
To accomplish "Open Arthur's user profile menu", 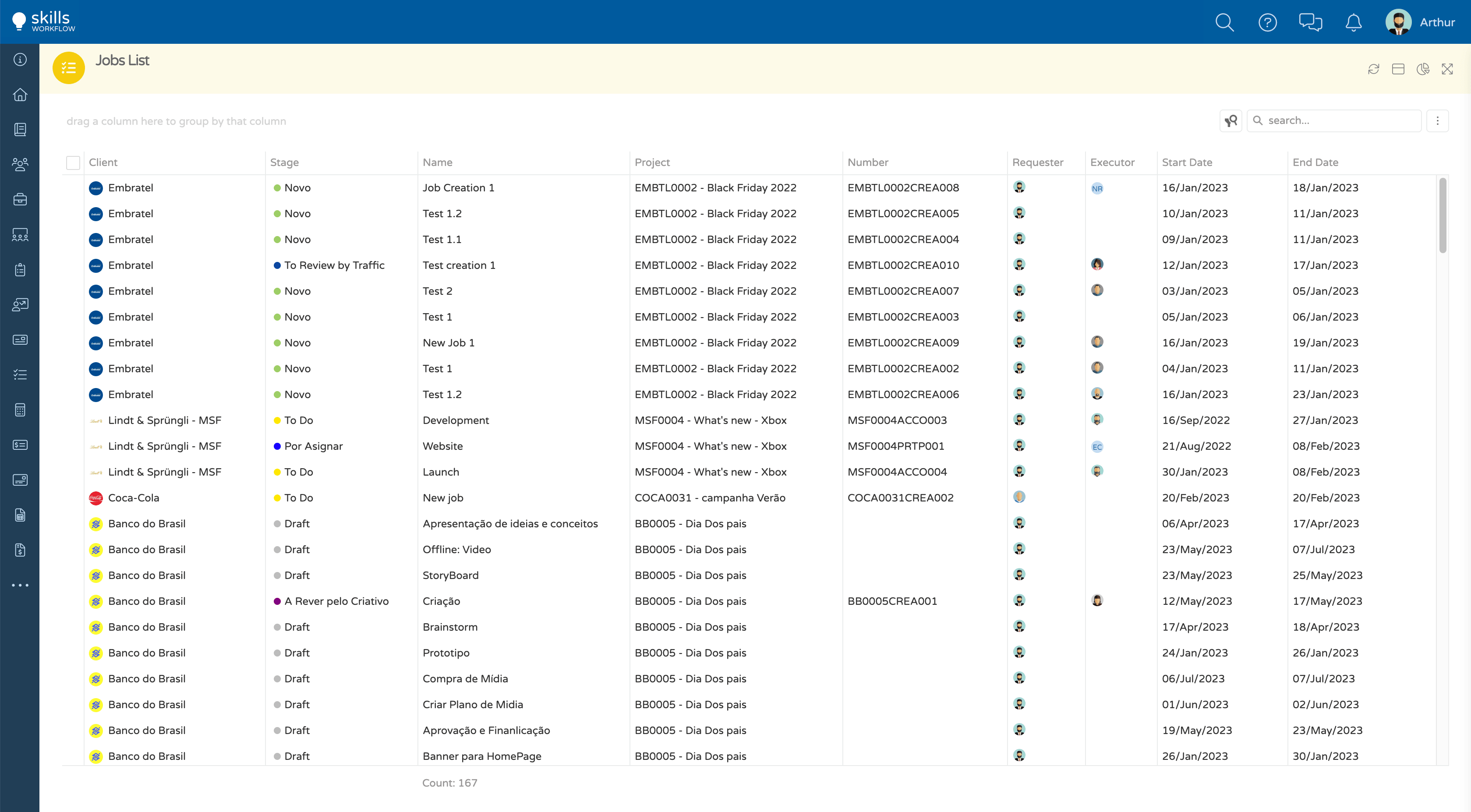I will pos(1420,22).
